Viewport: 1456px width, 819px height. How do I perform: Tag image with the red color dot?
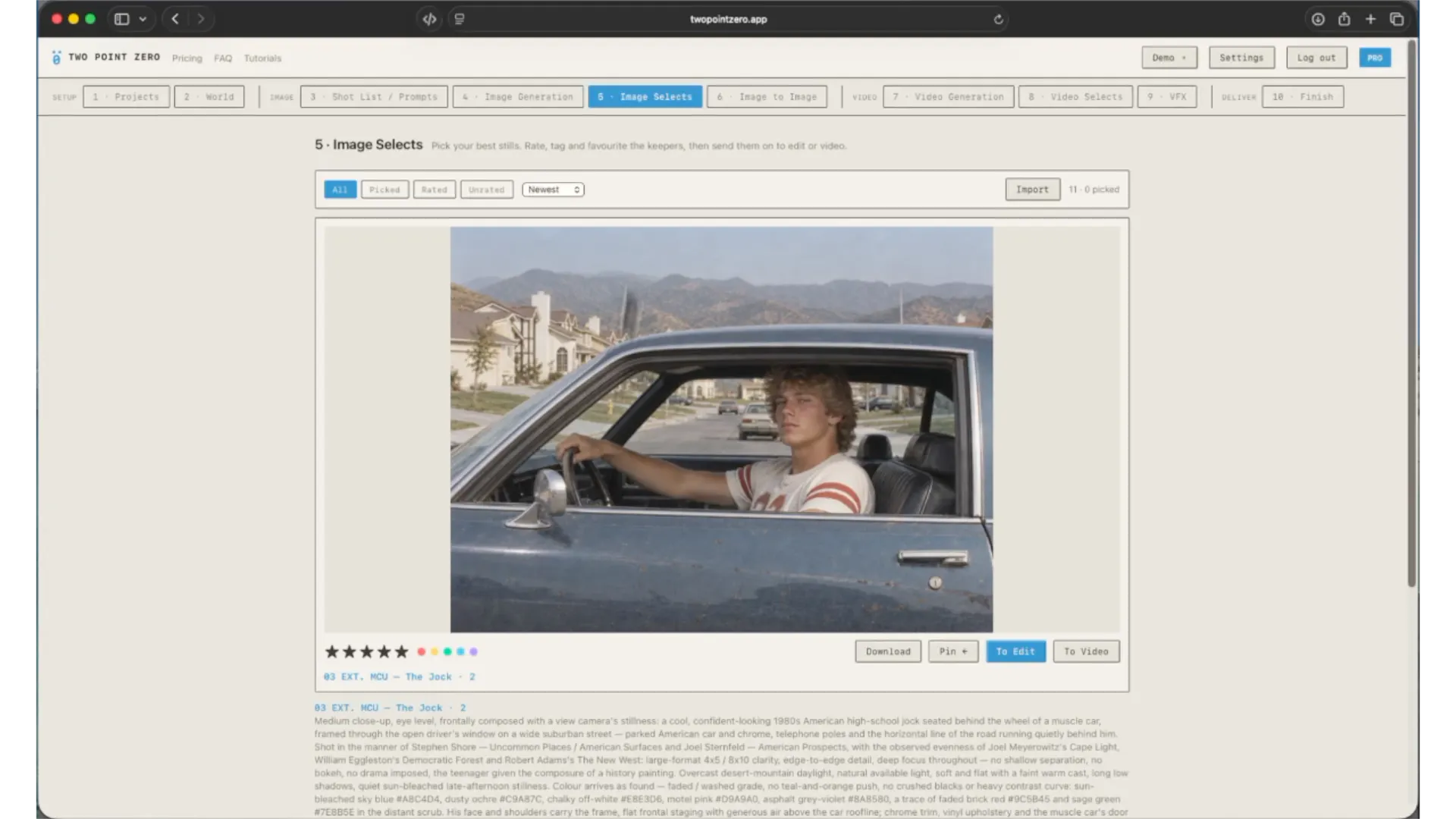[x=422, y=651]
